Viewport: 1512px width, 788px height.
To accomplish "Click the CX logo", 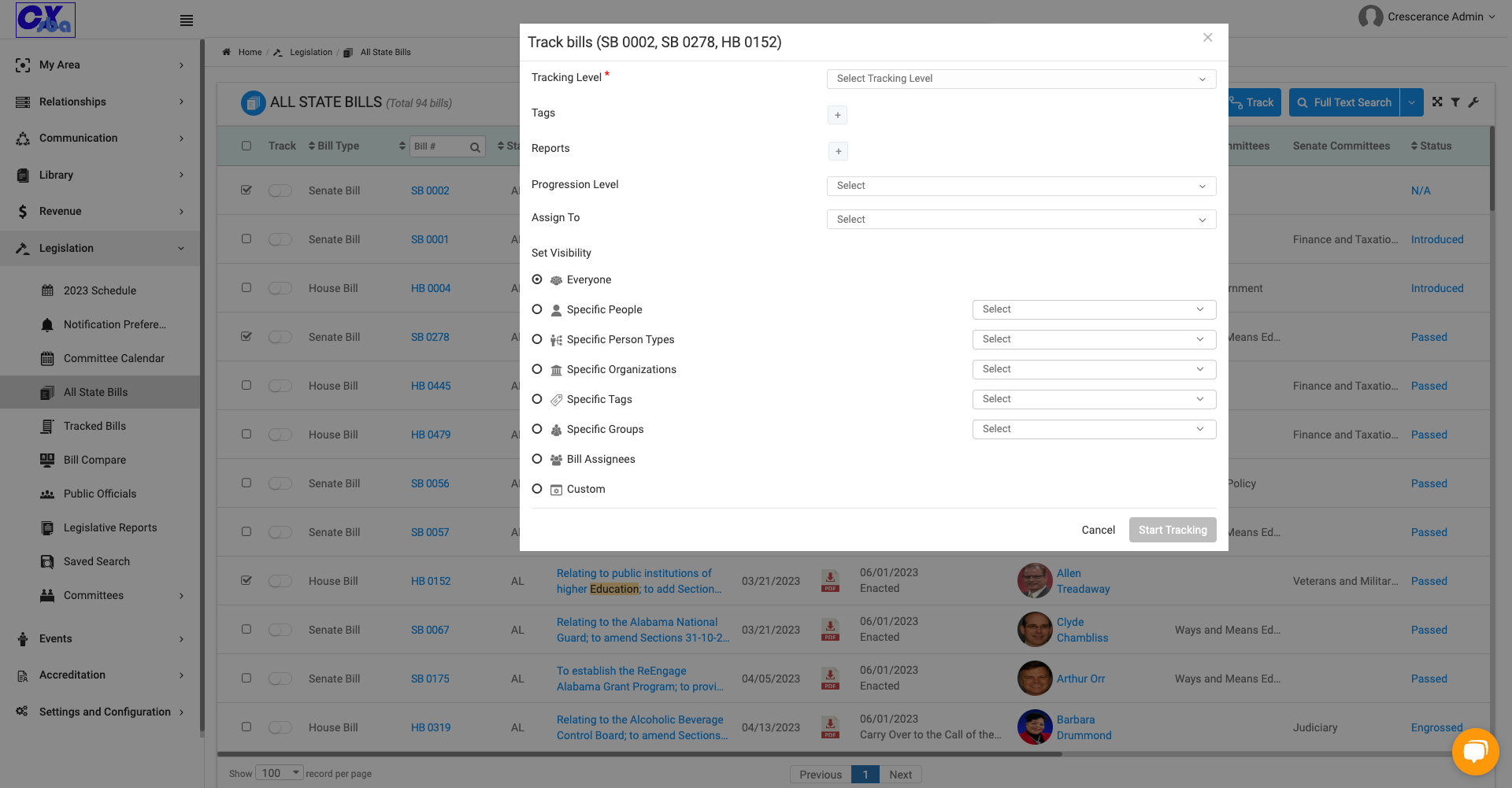I will [x=46, y=20].
